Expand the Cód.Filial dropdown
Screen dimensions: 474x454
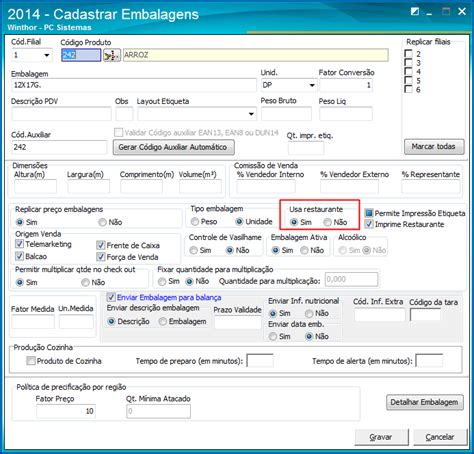pos(47,55)
